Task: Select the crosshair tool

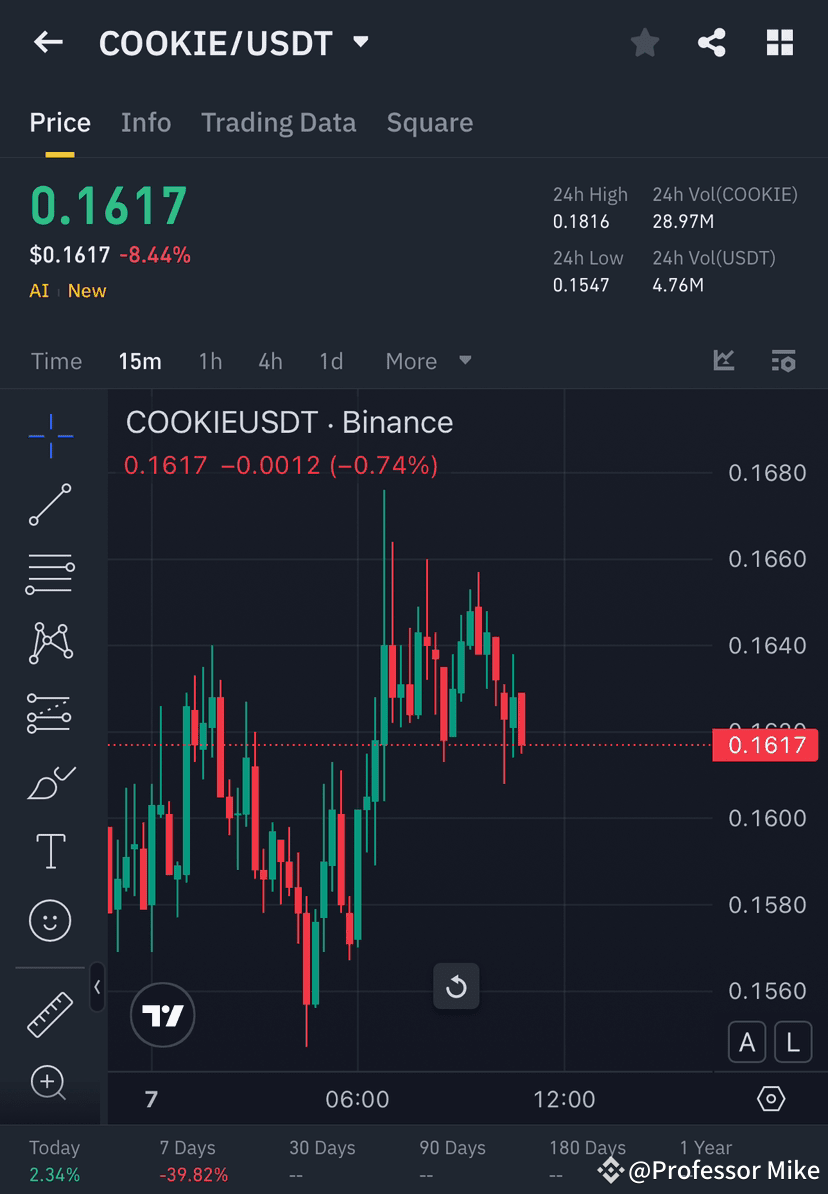Action: (50, 435)
